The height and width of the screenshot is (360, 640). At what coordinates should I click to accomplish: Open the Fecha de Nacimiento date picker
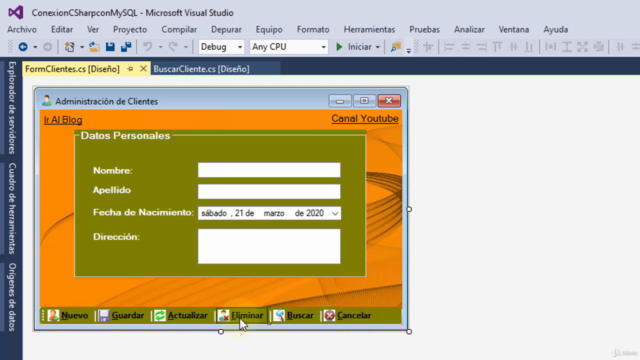pos(335,213)
